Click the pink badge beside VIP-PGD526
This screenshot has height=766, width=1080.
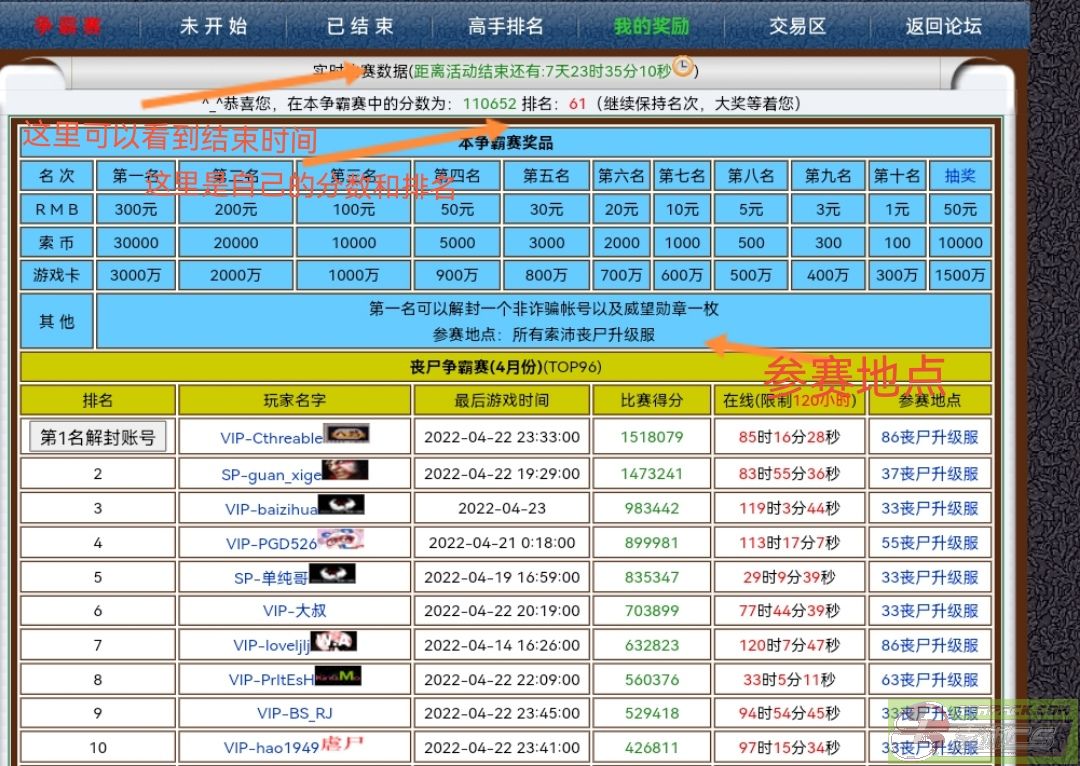pyautogui.click(x=340, y=541)
